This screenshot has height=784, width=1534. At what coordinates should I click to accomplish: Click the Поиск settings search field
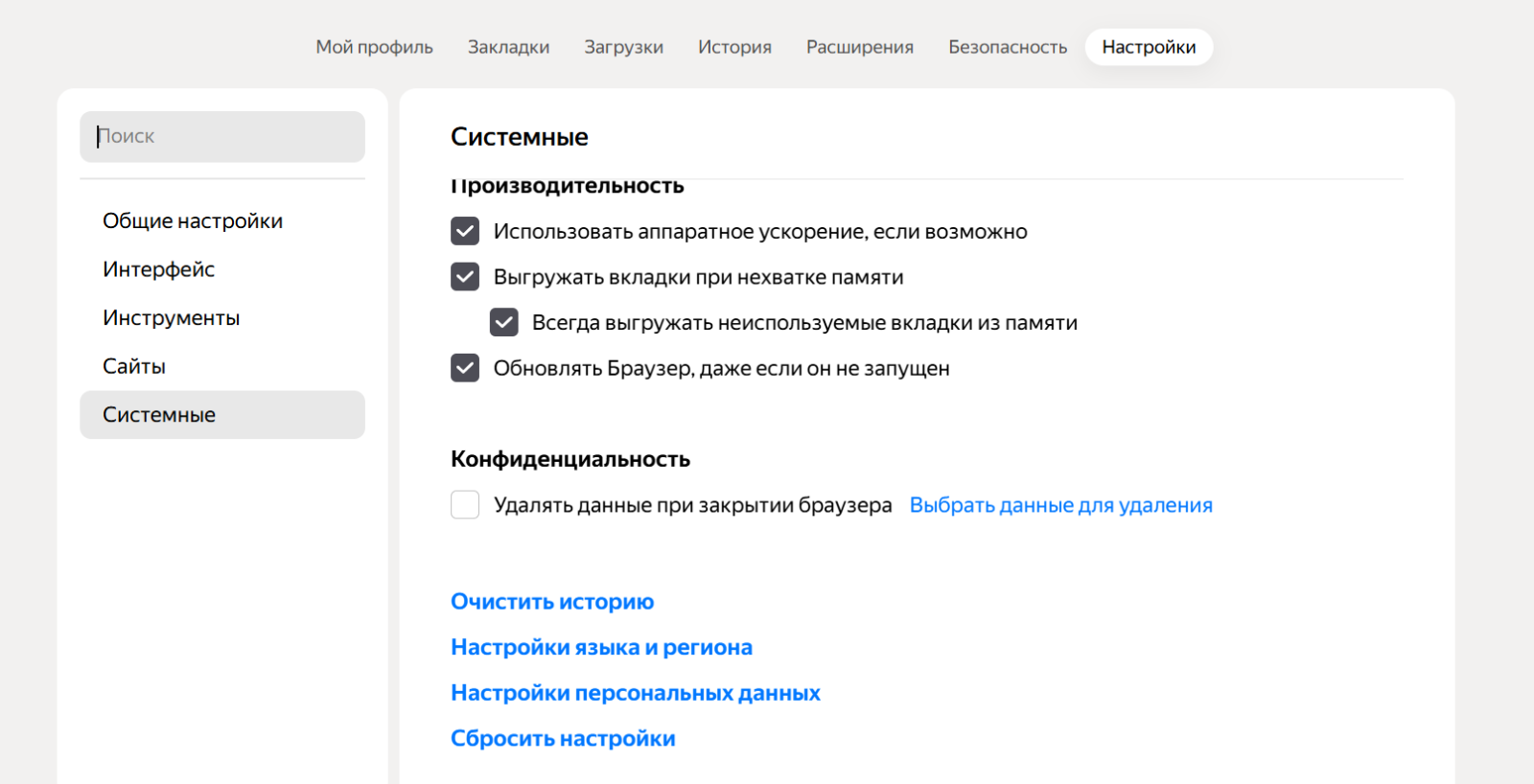tap(222, 136)
